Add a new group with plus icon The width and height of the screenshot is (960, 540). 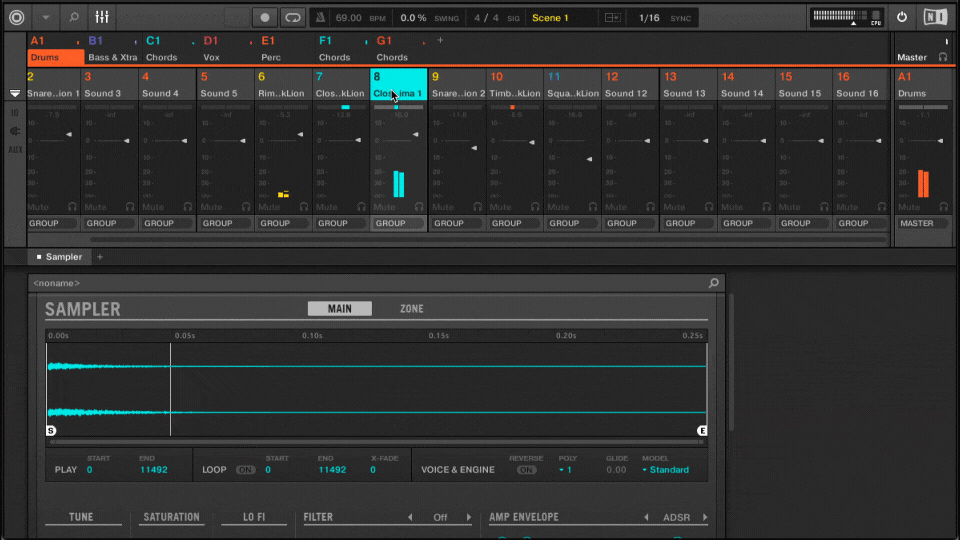(x=440, y=40)
